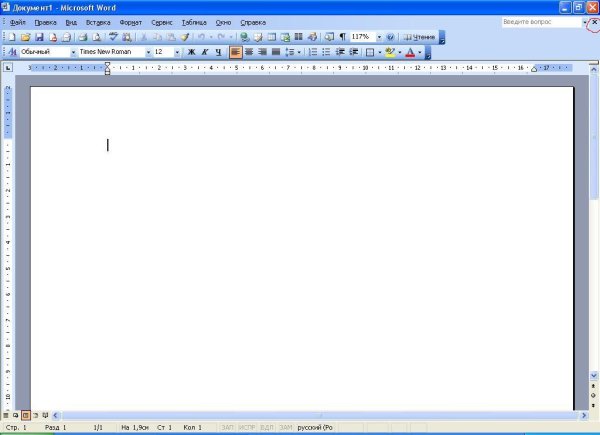Image resolution: width=600 pixels, height=435 pixels.
Task: Open the Правка menu
Action: [46, 23]
